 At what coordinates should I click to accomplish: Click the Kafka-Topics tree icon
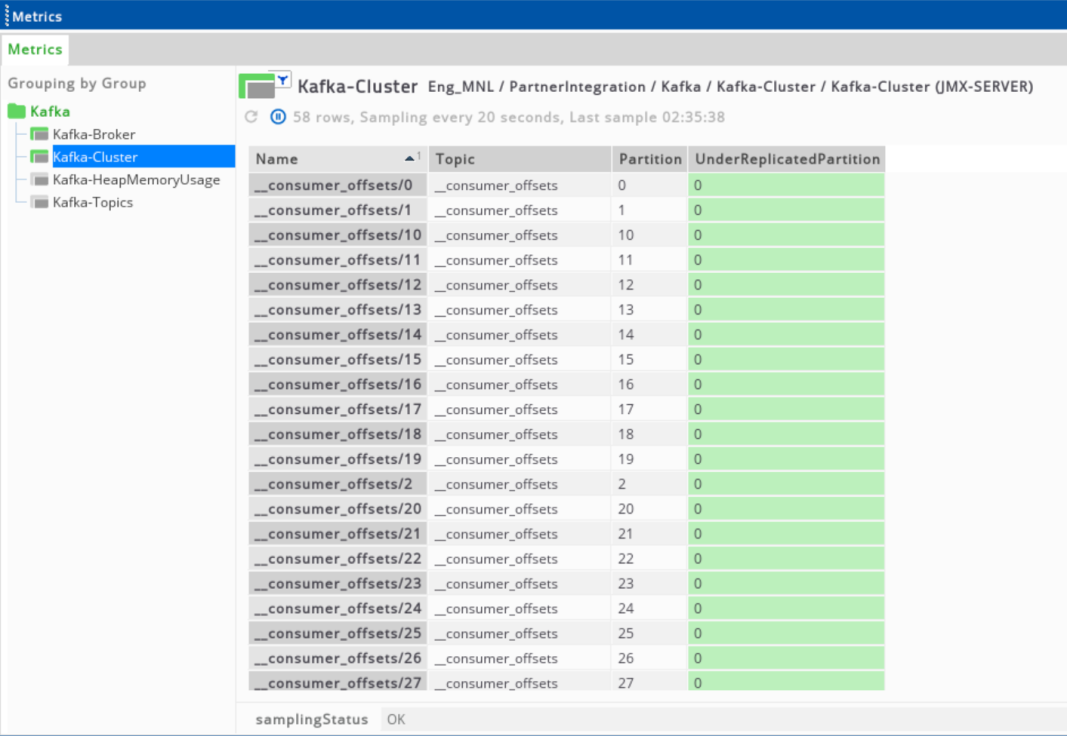click(x=40, y=203)
